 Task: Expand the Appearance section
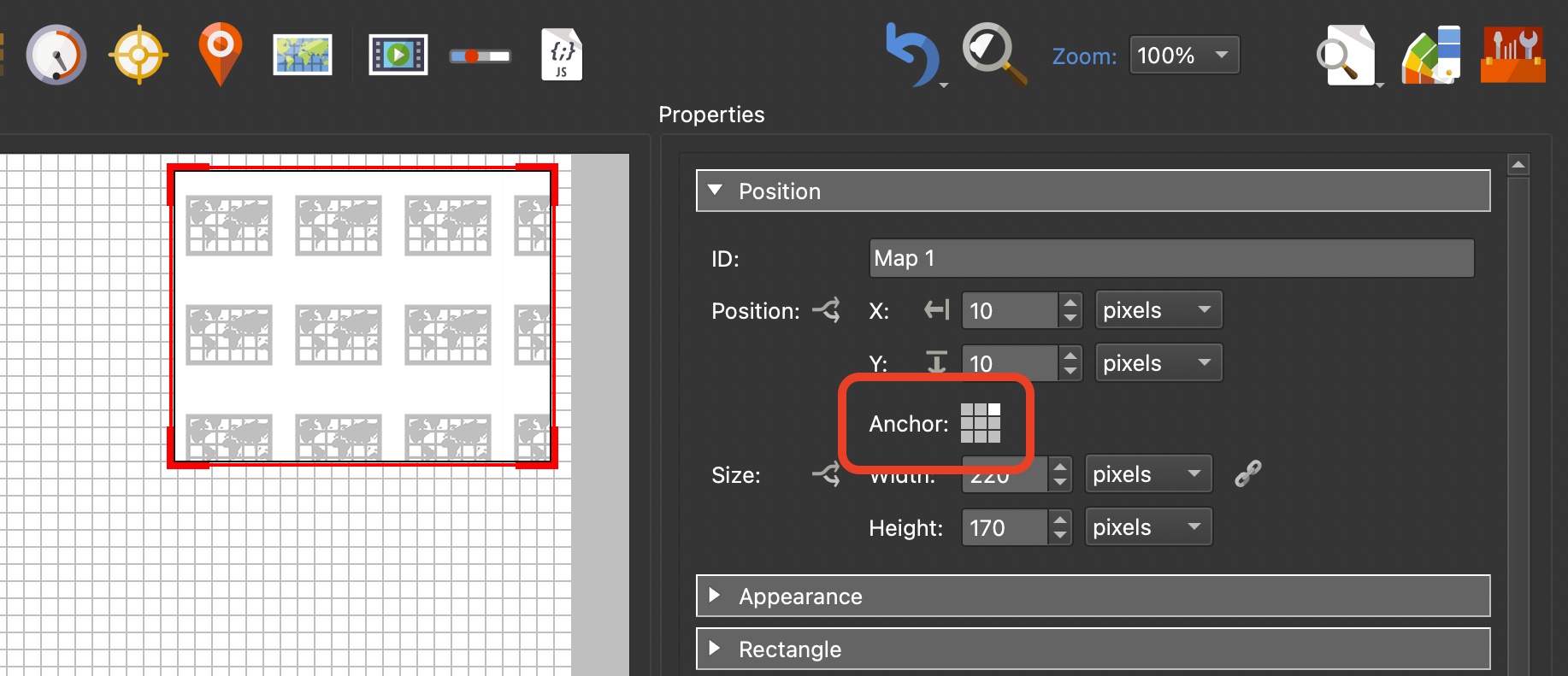(x=716, y=596)
